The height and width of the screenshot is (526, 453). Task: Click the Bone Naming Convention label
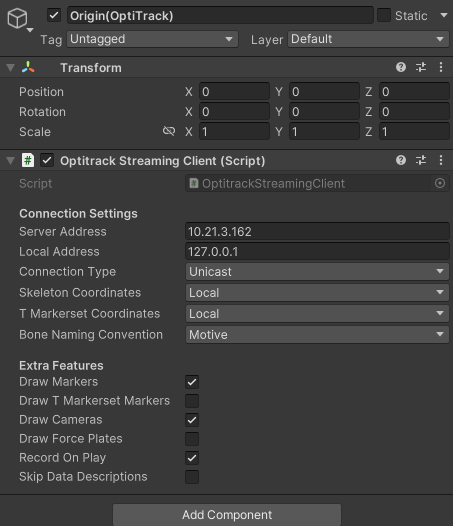coord(91,334)
